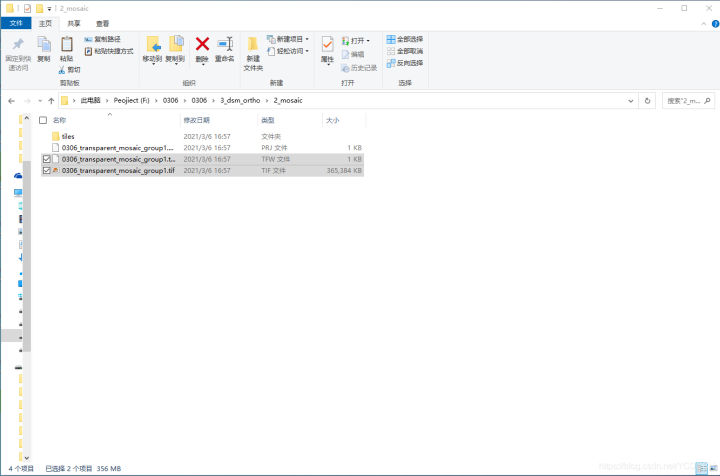The image size is (720, 476).
Task: Rename file using 重命名
Action: click(225, 49)
